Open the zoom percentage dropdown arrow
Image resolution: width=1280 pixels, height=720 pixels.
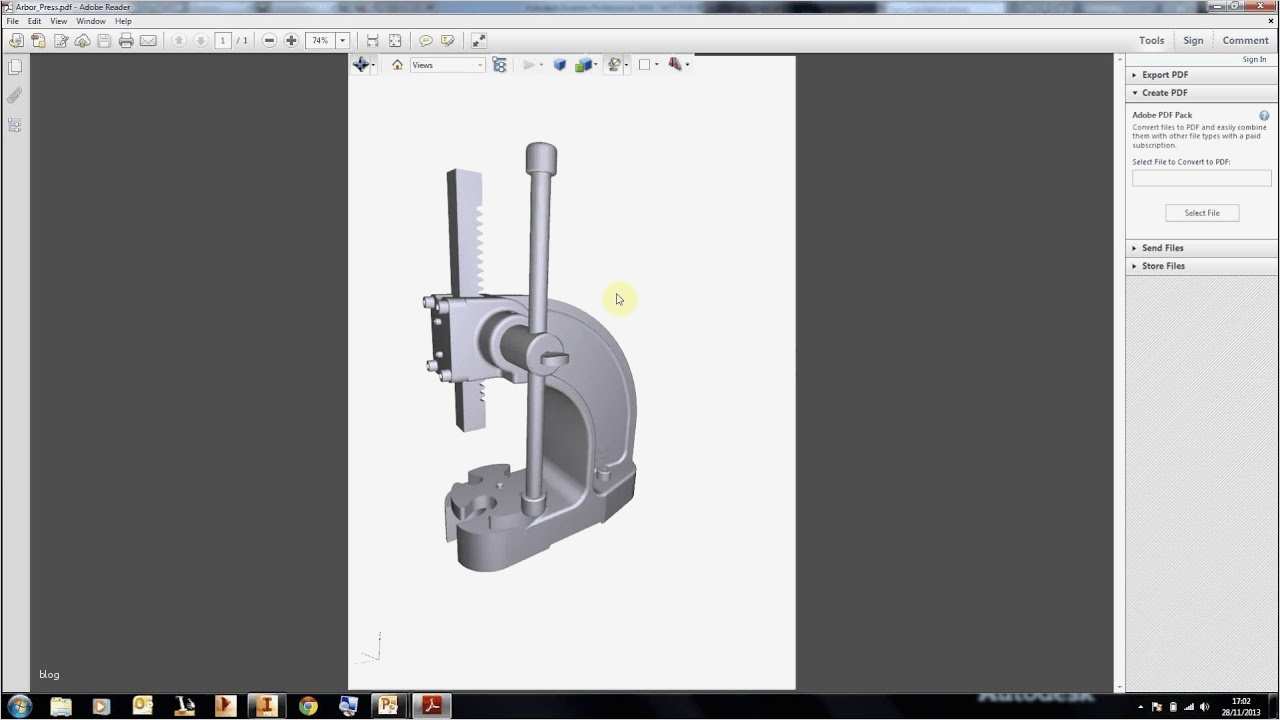(x=342, y=41)
